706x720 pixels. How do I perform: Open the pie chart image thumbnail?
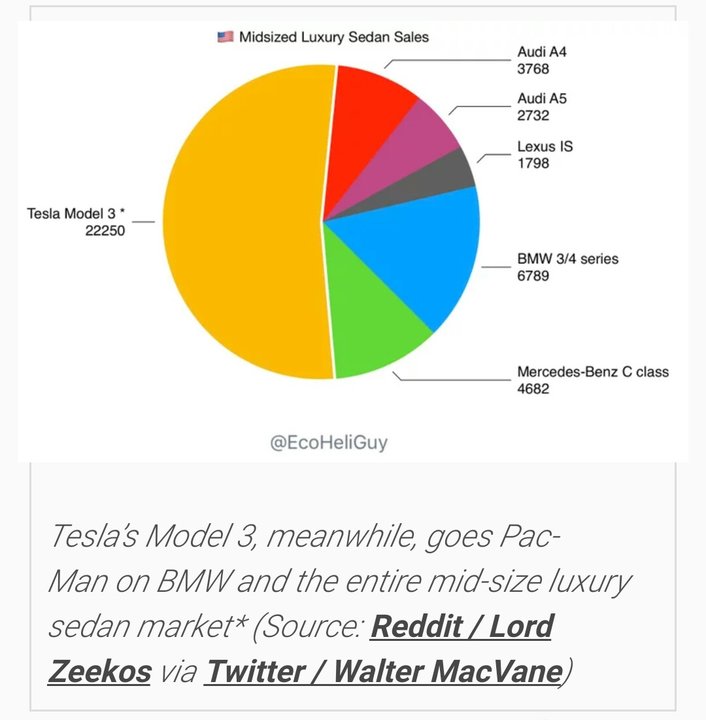click(x=353, y=241)
